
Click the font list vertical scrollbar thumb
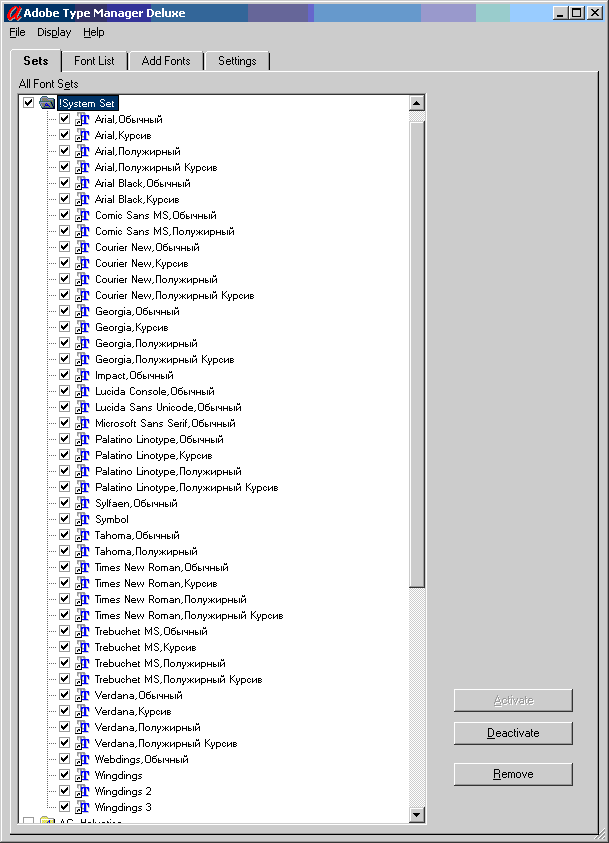(417, 354)
